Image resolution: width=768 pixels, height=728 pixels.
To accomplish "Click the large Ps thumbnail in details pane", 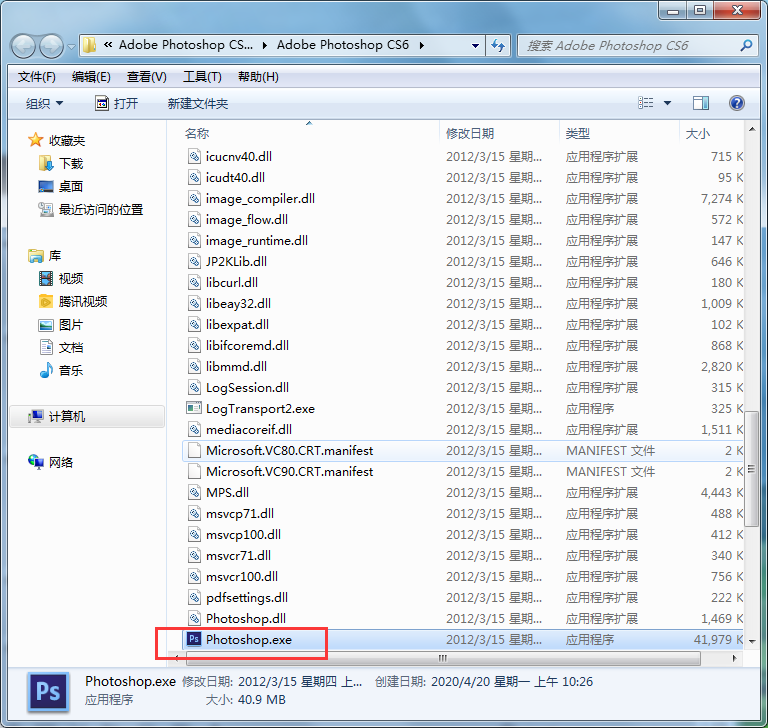I will coord(48,692).
